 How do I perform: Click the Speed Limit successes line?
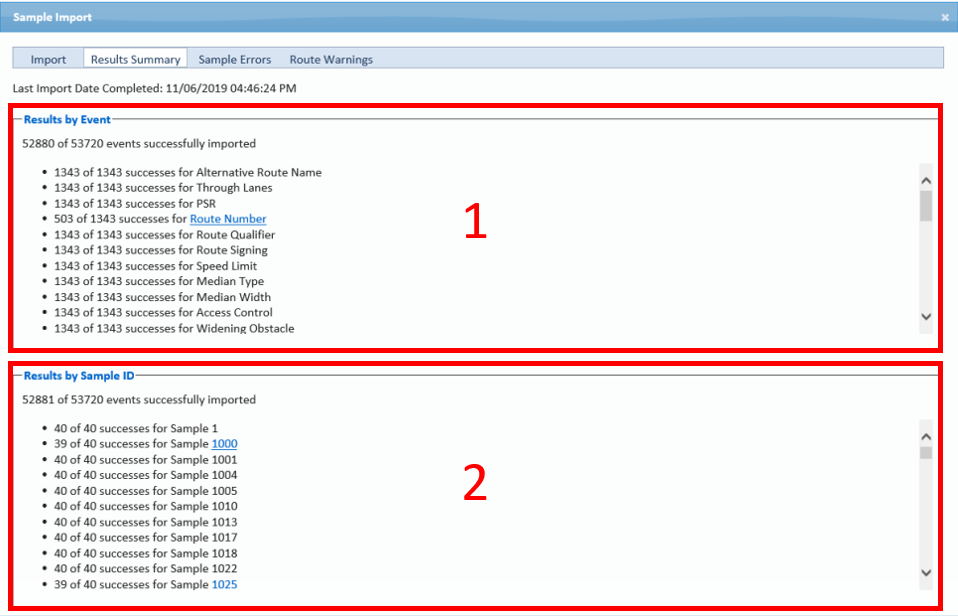155,266
